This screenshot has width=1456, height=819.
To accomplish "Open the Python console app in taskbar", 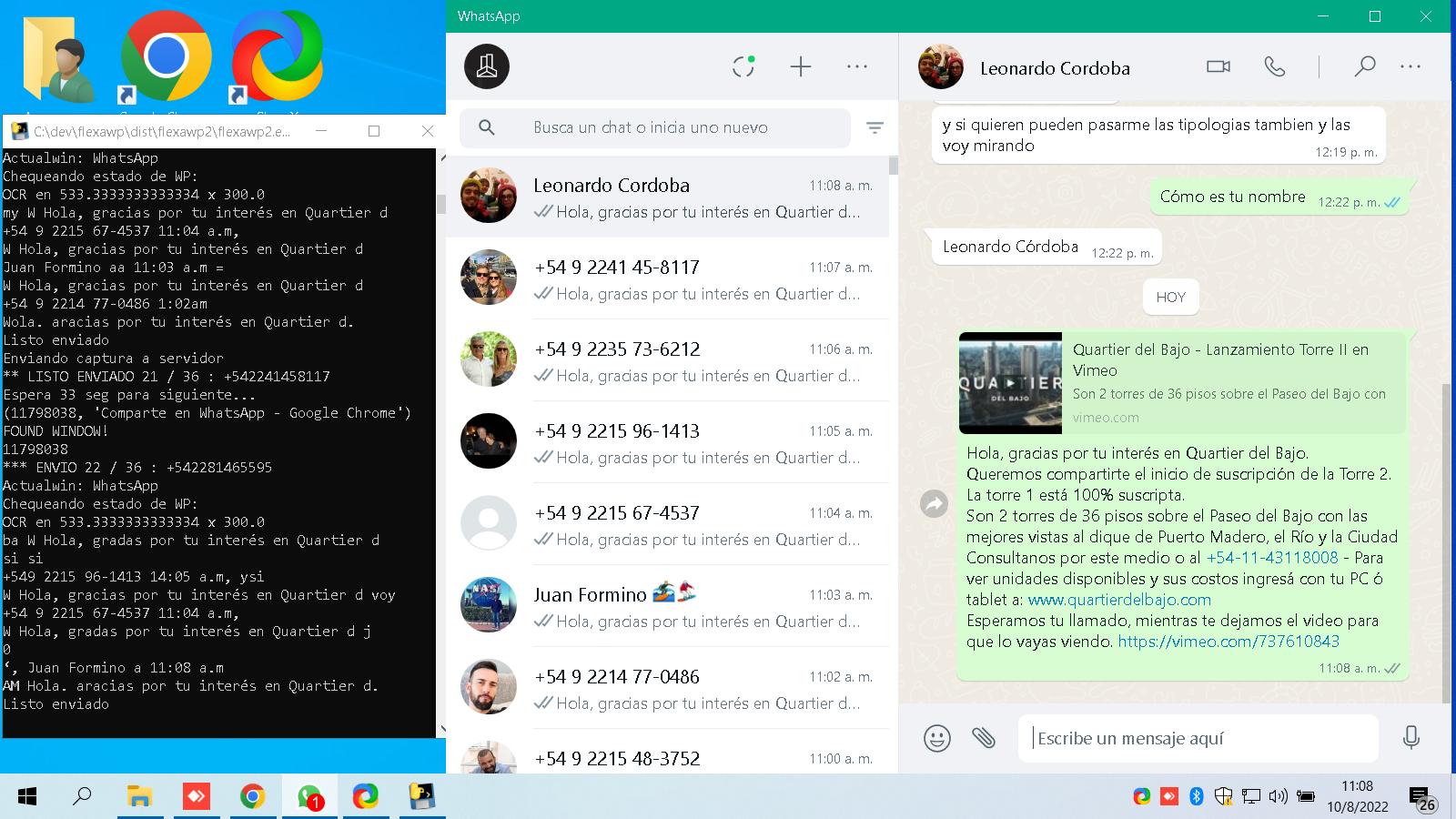I will point(421,797).
